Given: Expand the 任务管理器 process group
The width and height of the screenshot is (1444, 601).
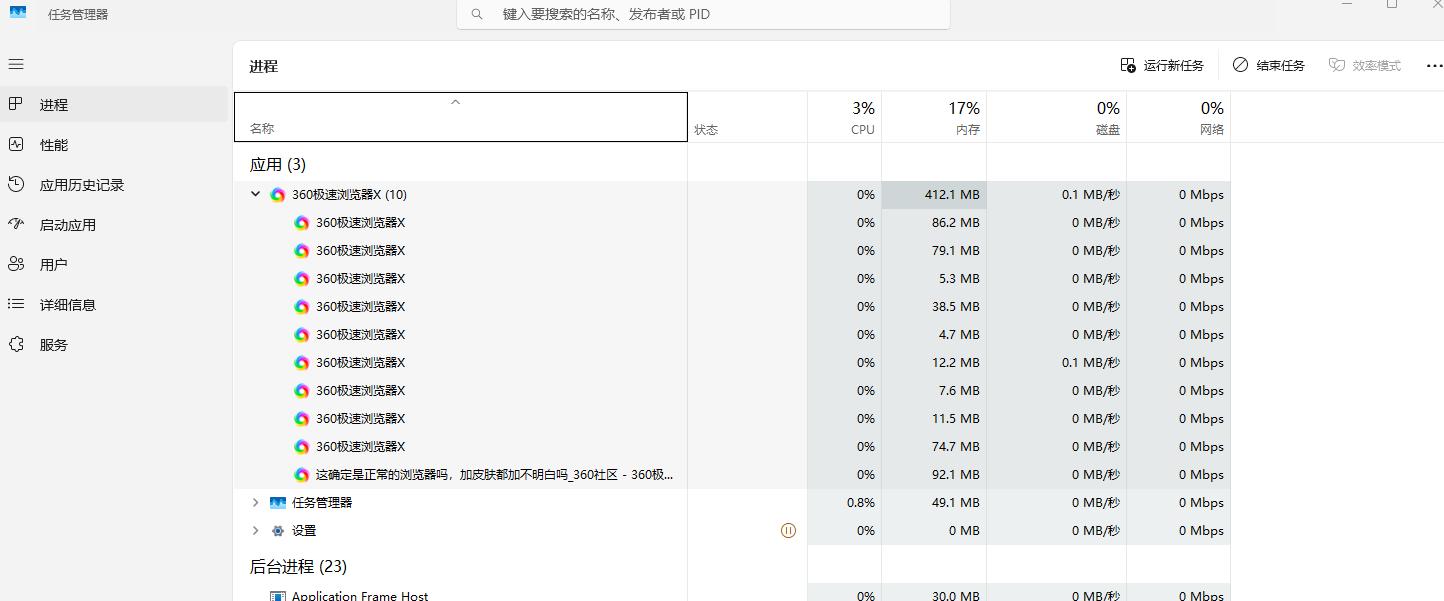Looking at the screenshot, I should click(256, 503).
